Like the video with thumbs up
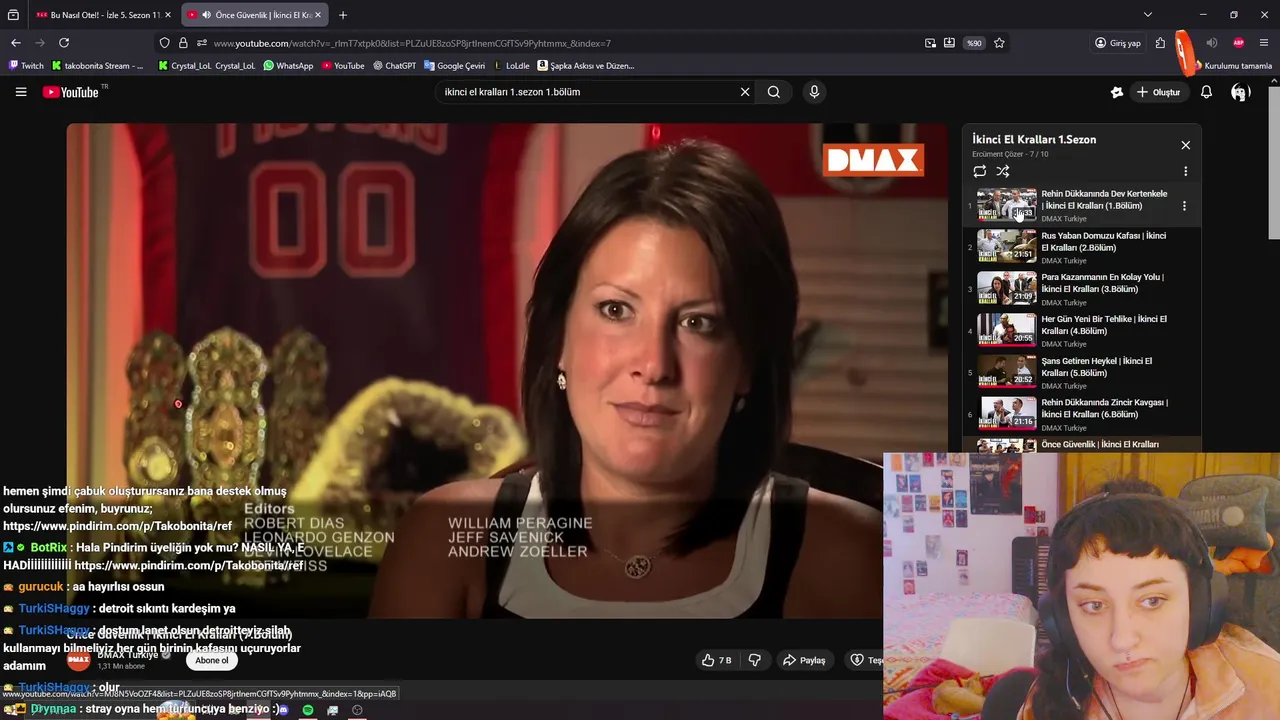Screen dimensions: 1280x720 717,660
